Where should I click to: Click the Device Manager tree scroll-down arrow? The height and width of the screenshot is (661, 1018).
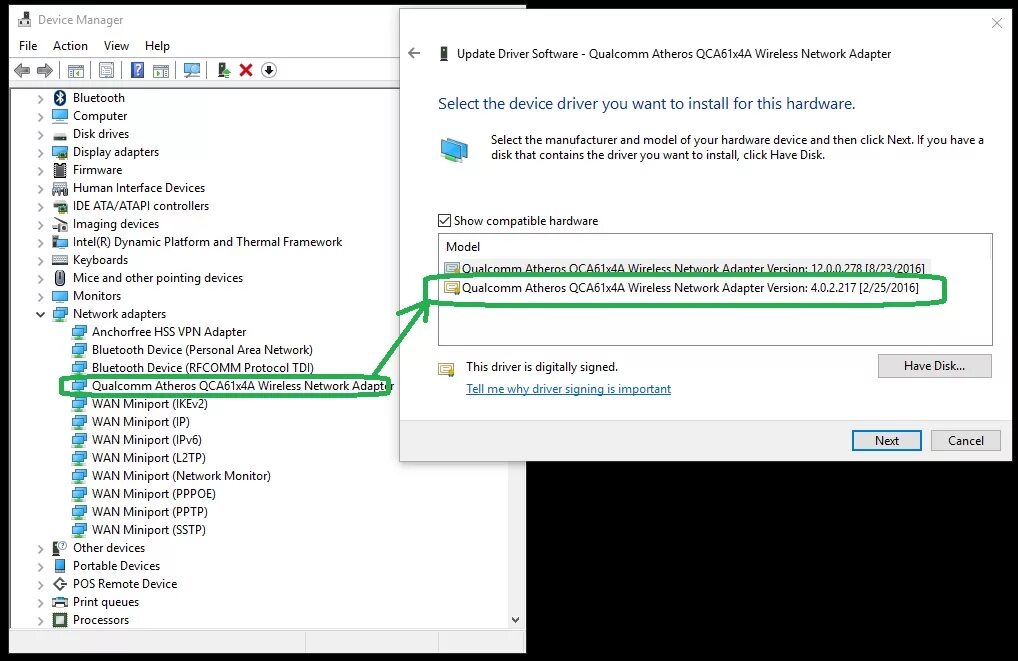point(515,620)
